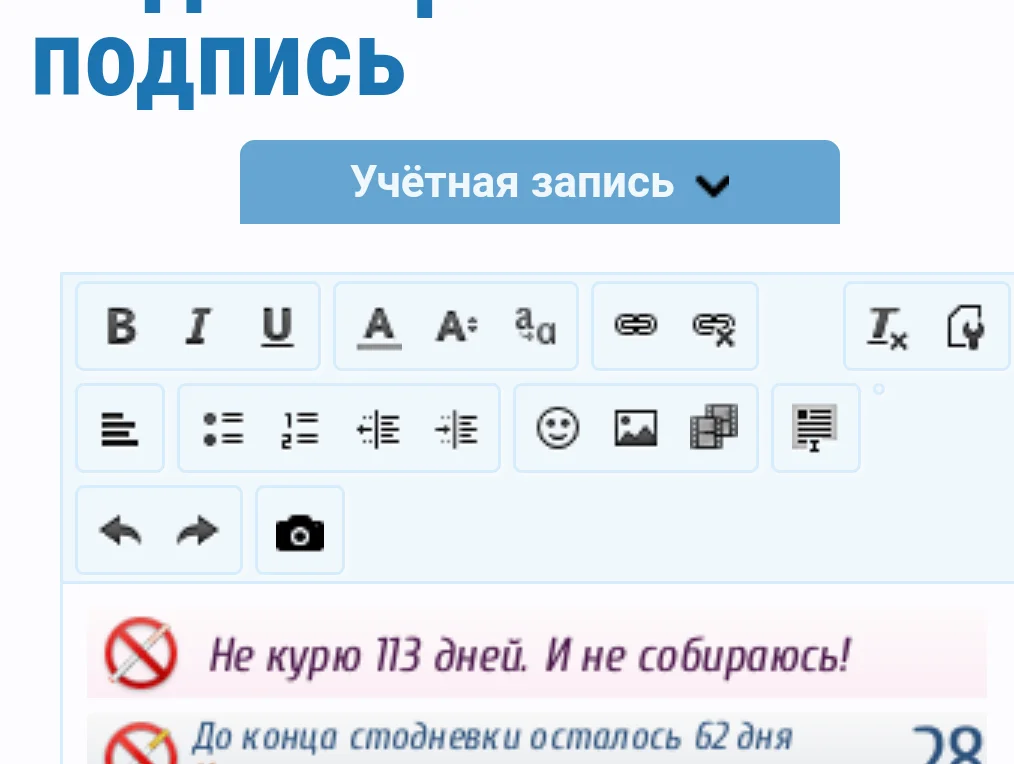The height and width of the screenshot is (764, 1014).
Task: Click the 'До конца стодневки' banner
Action: (537, 738)
